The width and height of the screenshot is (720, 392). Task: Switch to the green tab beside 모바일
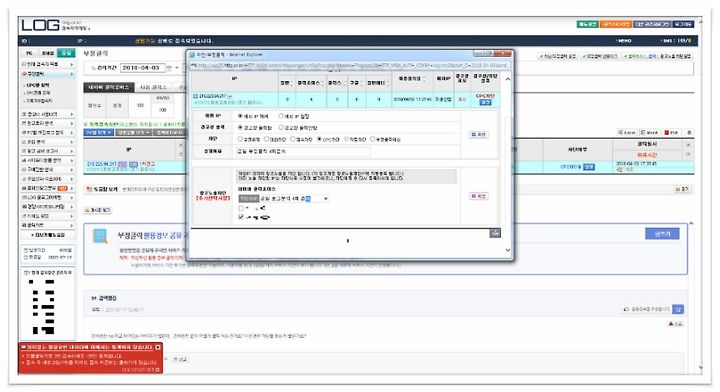coord(66,53)
